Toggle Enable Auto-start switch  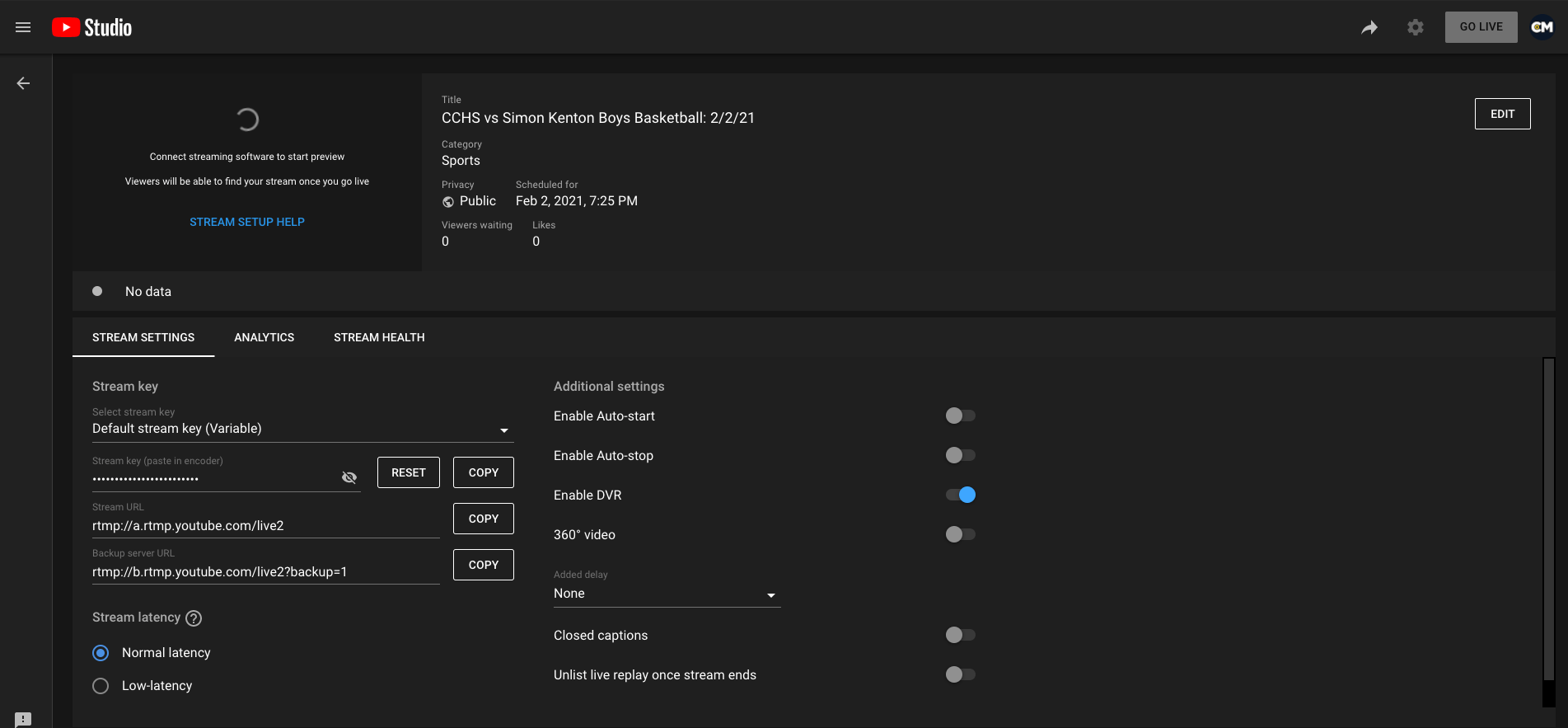tap(961, 416)
